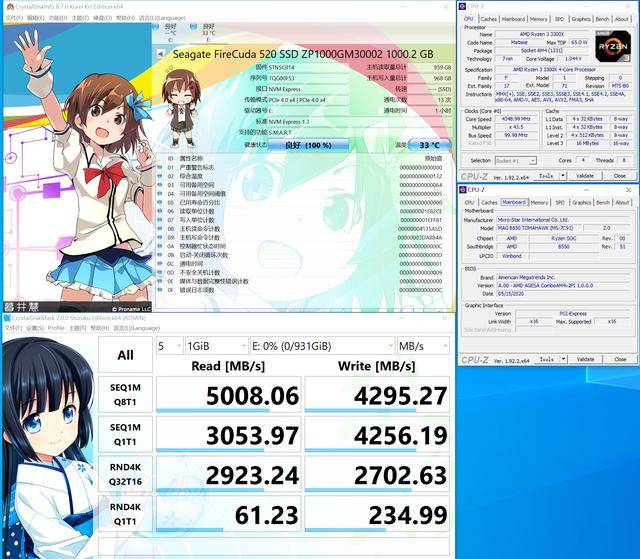The height and width of the screenshot is (559, 640).
Task: Switch to SPD tab in lower CPU-Z window
Action: click(x=560, y=202)
